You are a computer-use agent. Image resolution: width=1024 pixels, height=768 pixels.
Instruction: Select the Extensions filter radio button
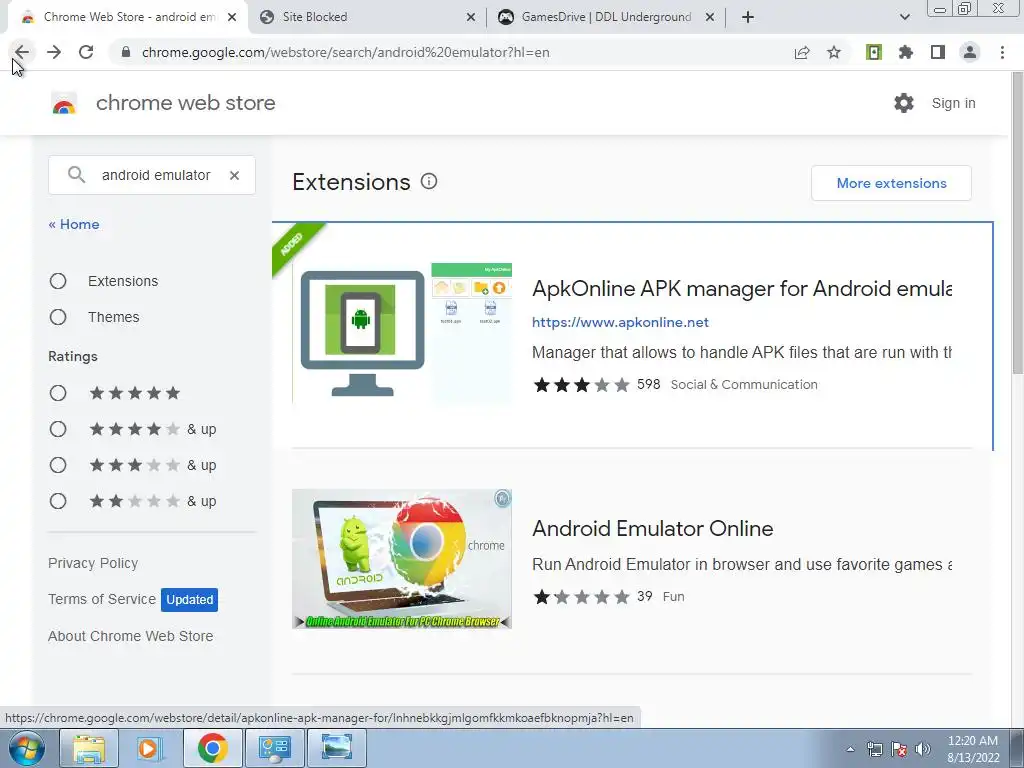(58, 281)
